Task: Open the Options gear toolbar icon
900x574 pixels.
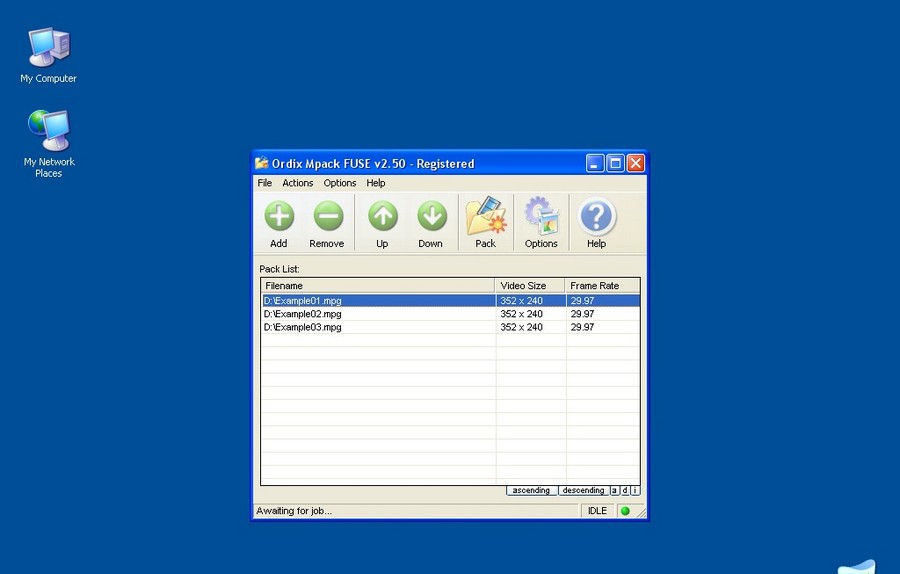Action: (x=541, y=216)
